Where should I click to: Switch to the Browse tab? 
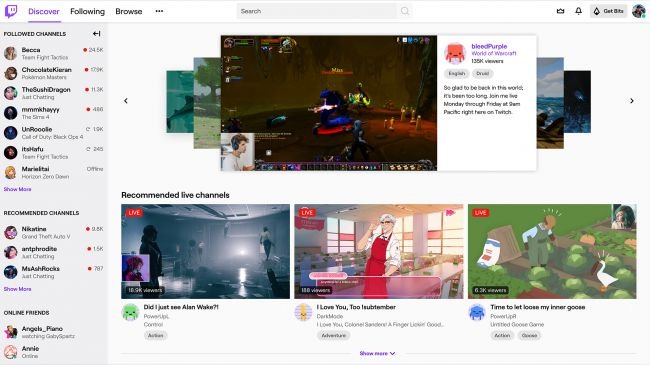coord(129,11)
